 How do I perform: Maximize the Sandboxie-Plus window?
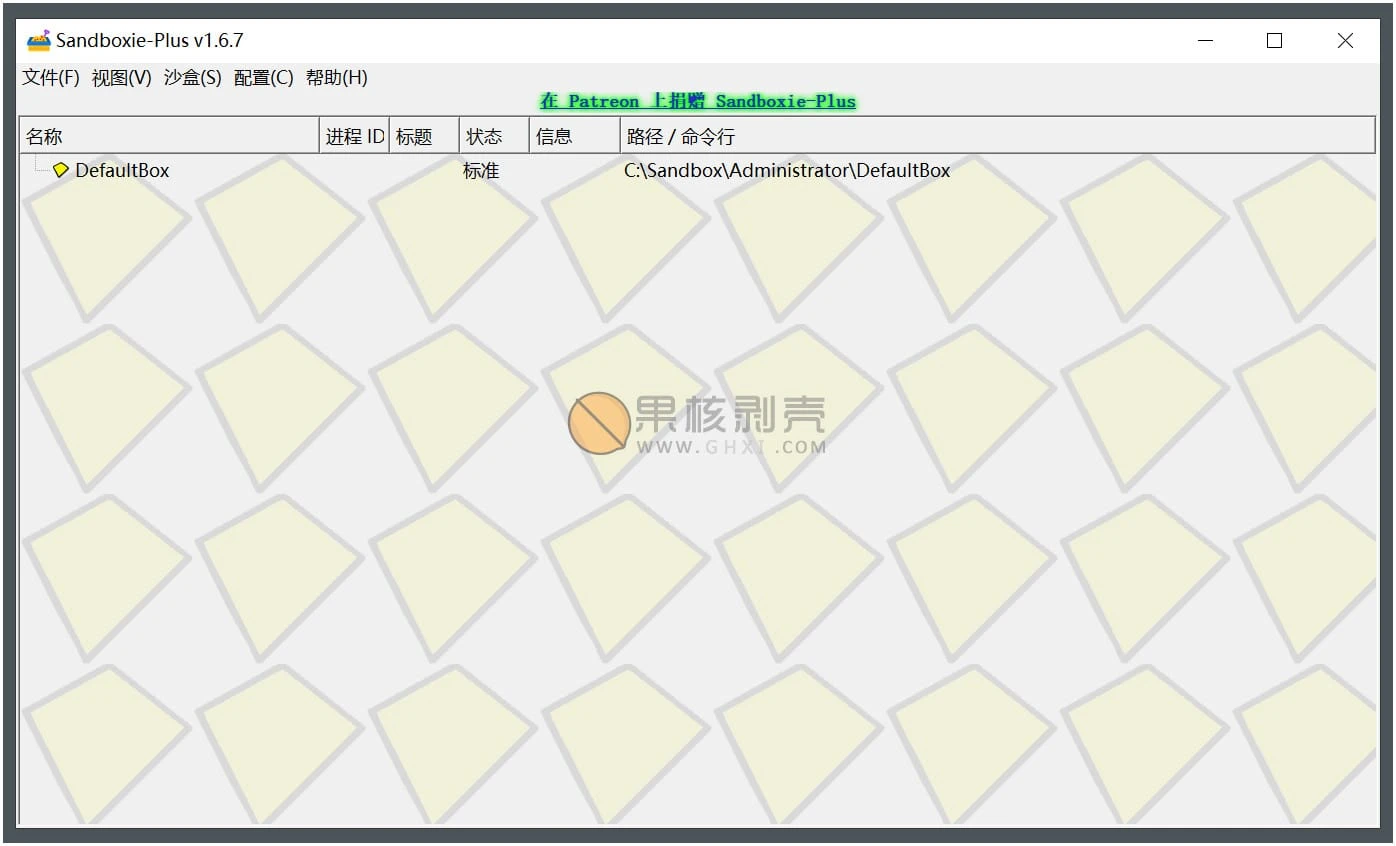[1274, 41]
